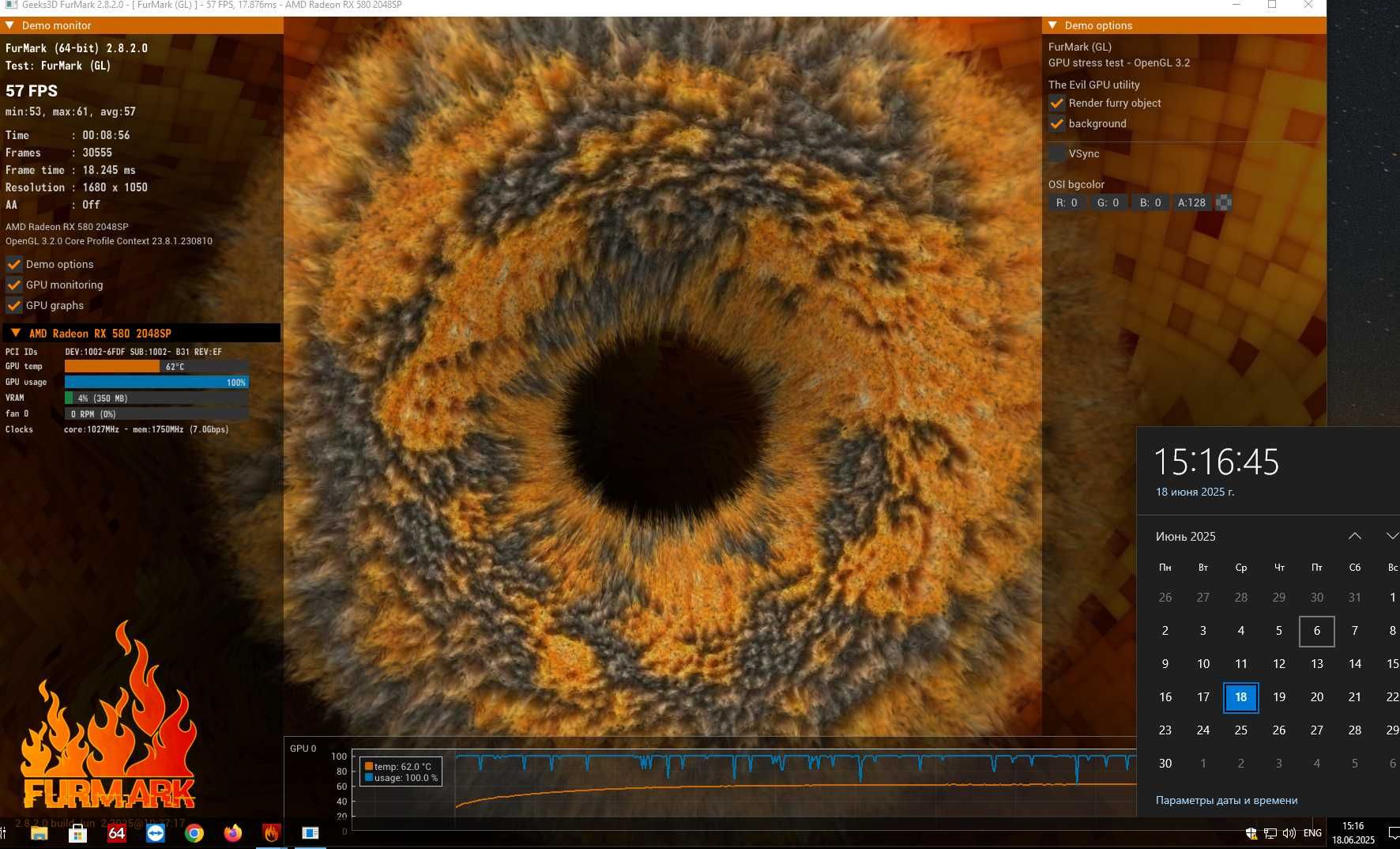Viewport: 1400px width, 849px height.
Task: Go to next month in calendar
Action: point(1392,536)
